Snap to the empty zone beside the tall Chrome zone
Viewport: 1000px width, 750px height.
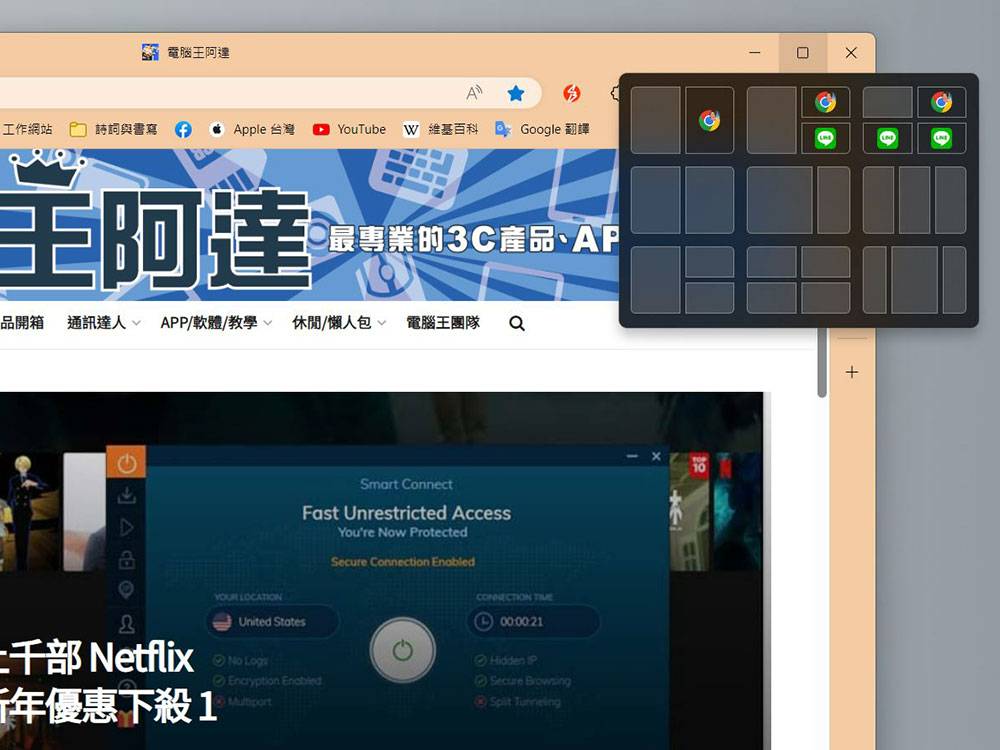(x=656, y=121)
